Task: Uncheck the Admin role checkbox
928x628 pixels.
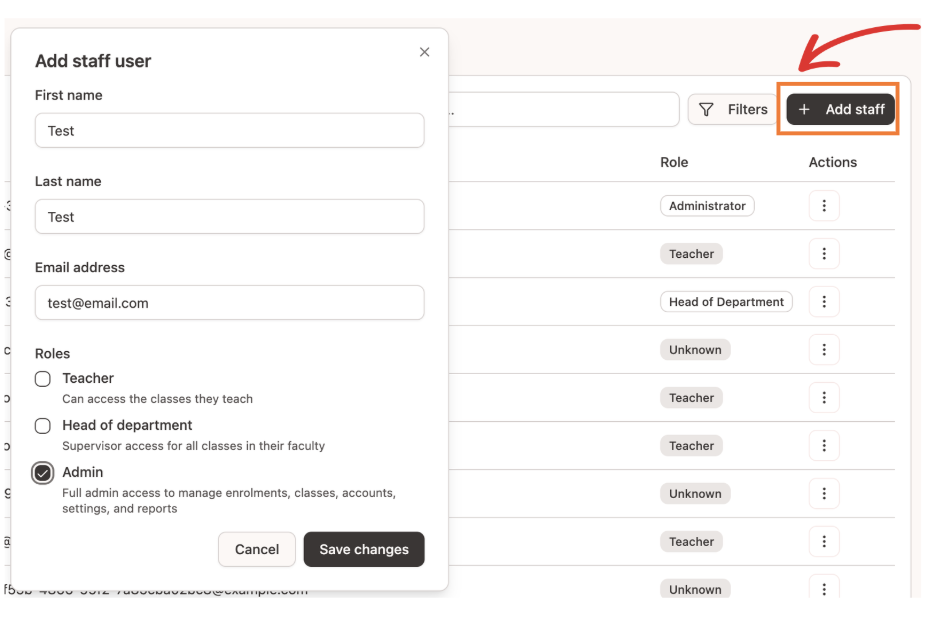Action: pyautogui.click(x=43, y=473)
